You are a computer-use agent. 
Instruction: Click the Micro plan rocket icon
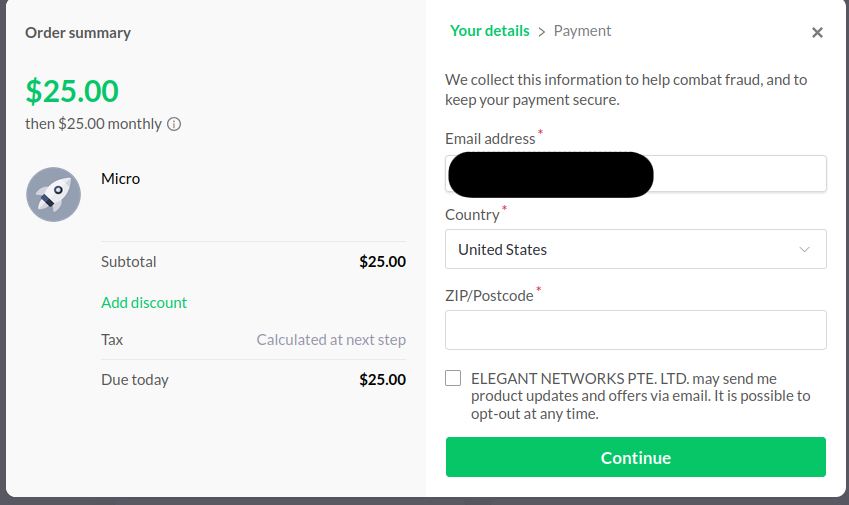click(53, 194)
